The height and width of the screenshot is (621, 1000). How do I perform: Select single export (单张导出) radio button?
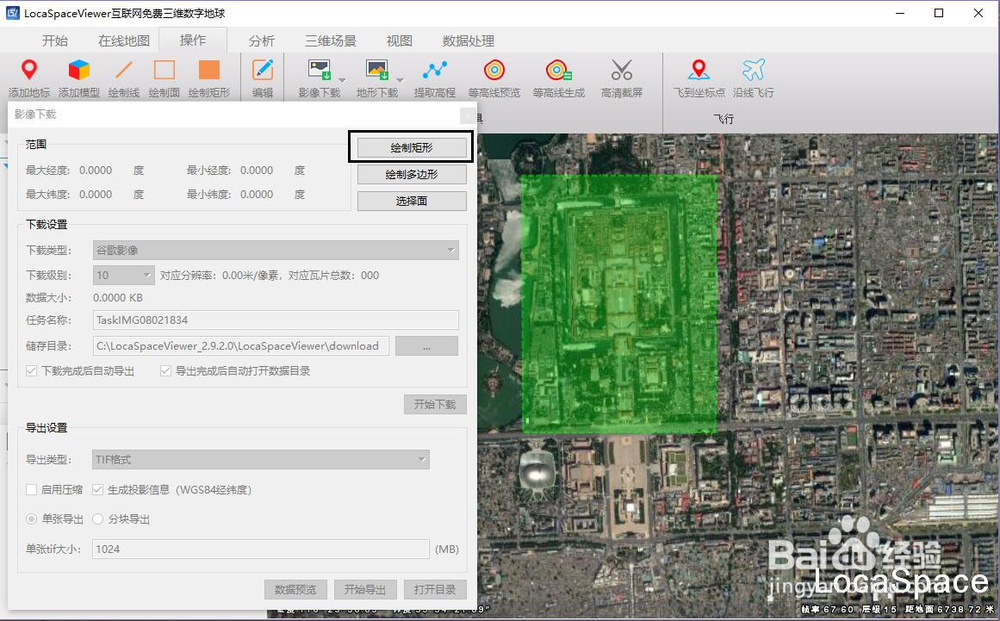pos(31,519)
